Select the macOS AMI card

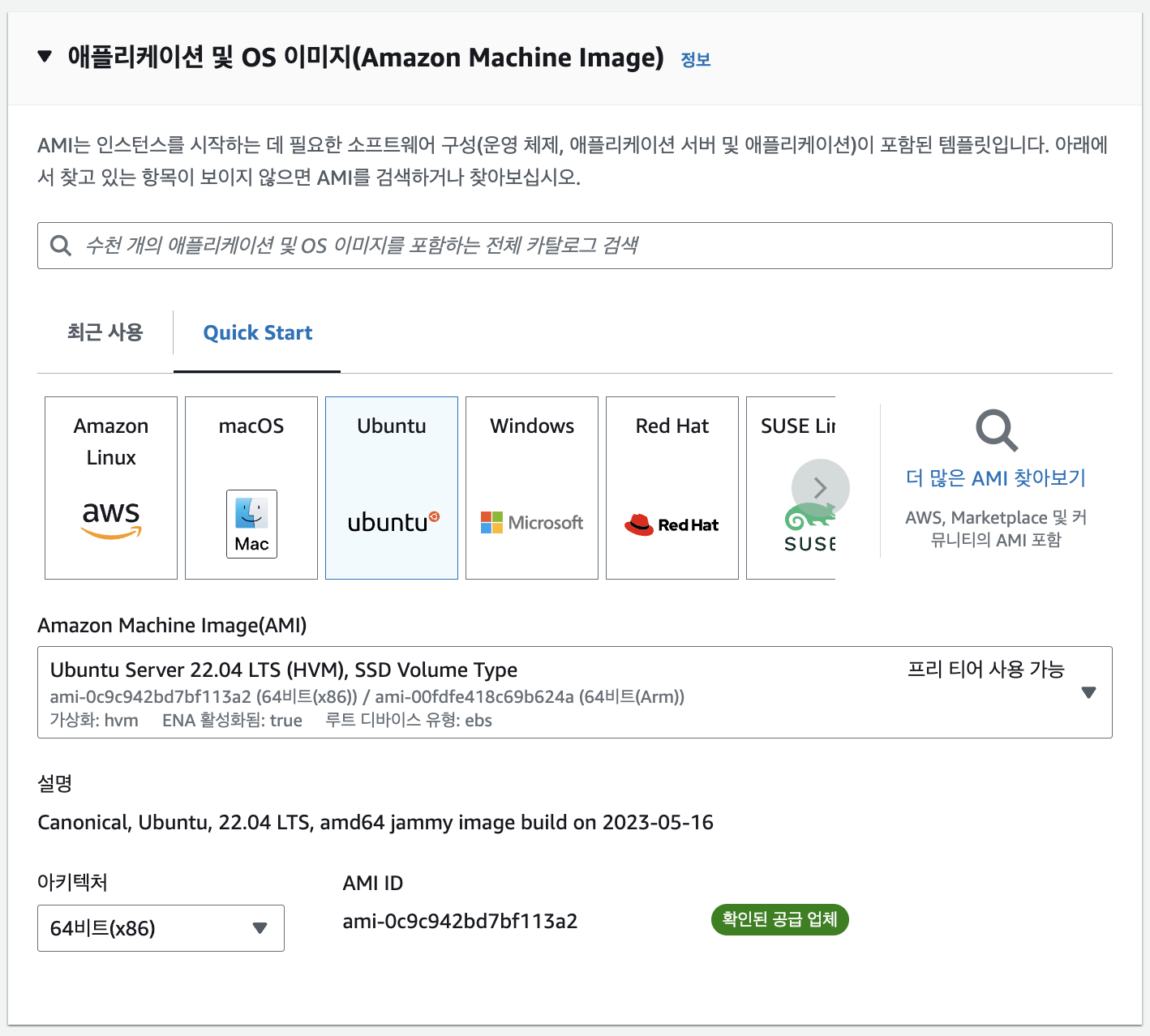(x=251, y=488)
